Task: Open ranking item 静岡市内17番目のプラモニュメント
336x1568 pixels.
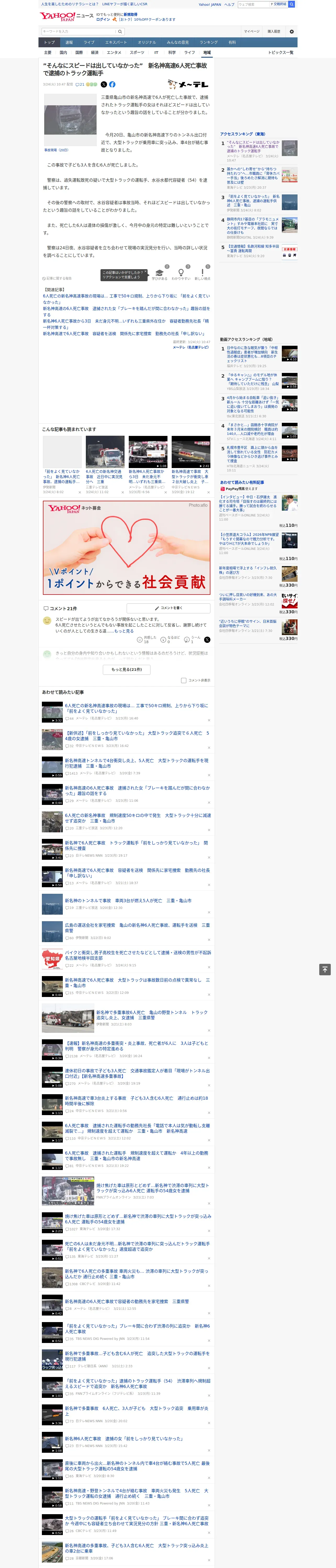Action: click(253, 225)
